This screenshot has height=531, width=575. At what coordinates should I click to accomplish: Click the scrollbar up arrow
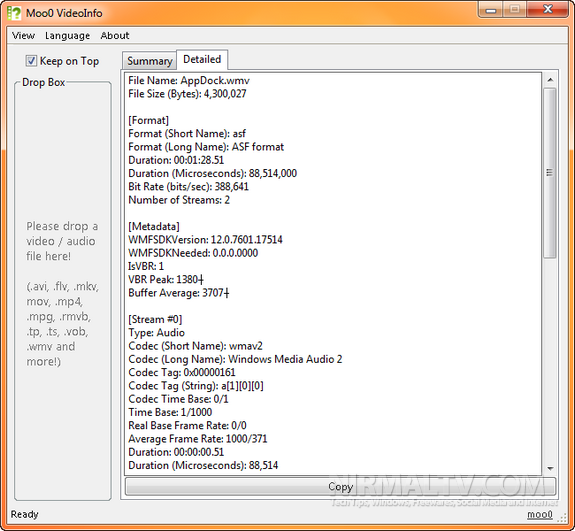pos(550,80)
